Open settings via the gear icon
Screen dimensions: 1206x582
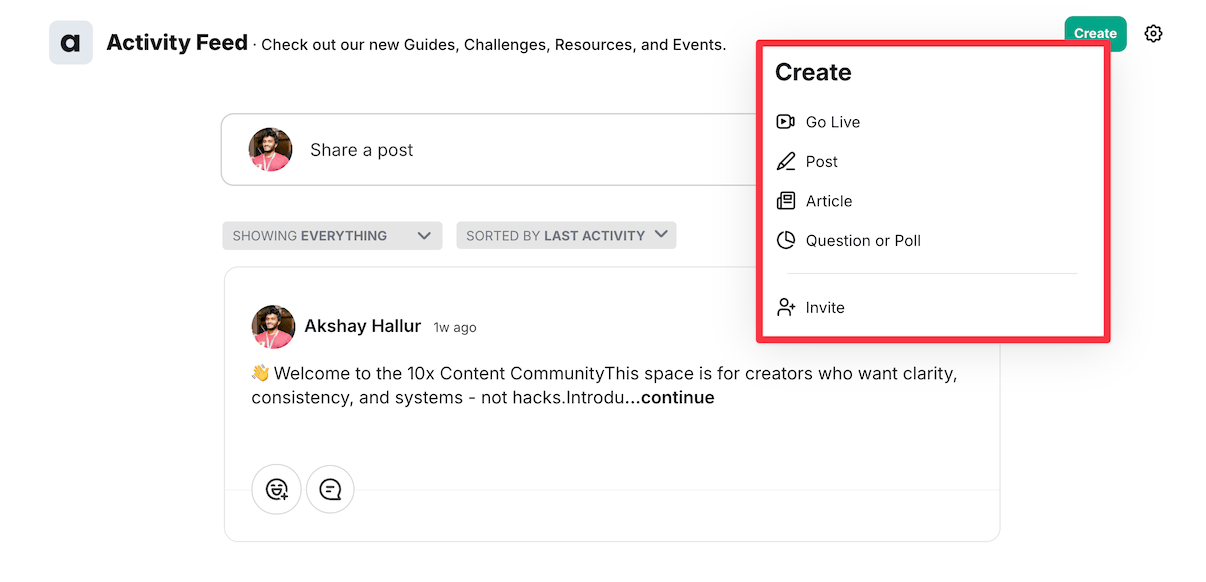coord(1153,34)
